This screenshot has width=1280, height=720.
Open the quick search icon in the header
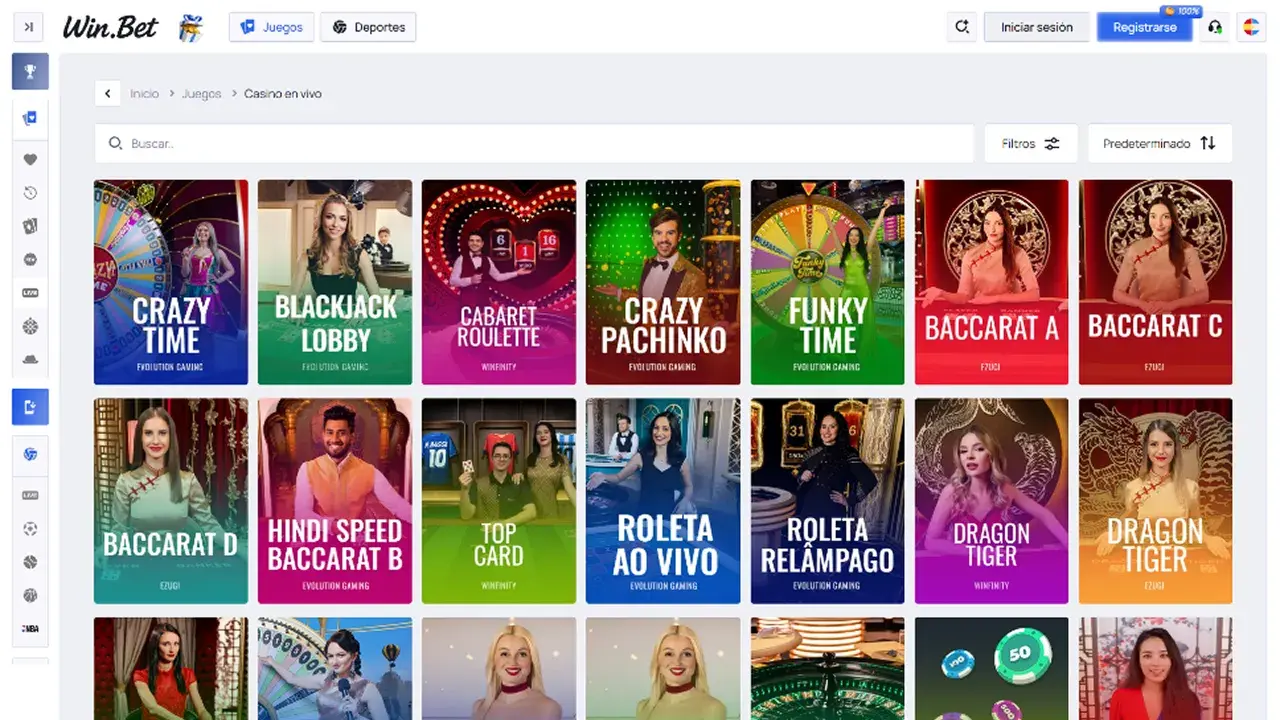click(962, 27)
